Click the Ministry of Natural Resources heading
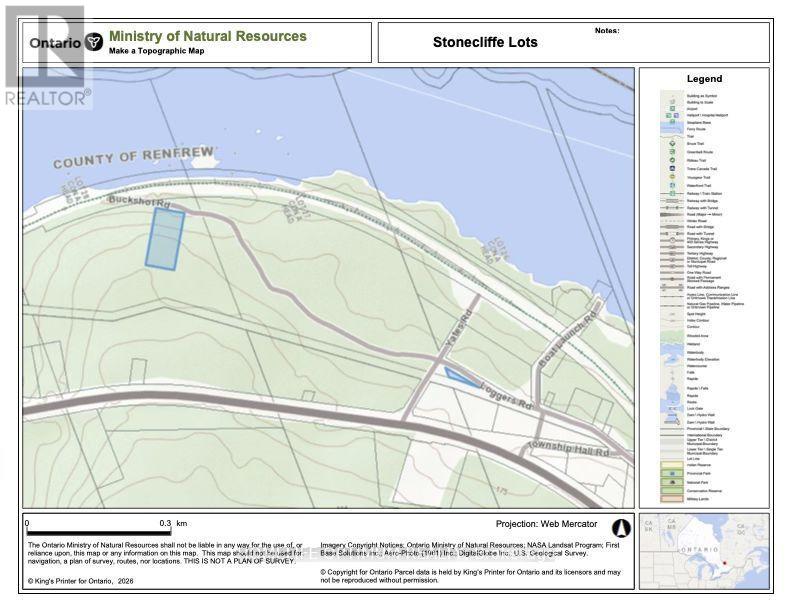Image resolution: width=792 pixels, height=612 pixels. [x=208, y=36]
